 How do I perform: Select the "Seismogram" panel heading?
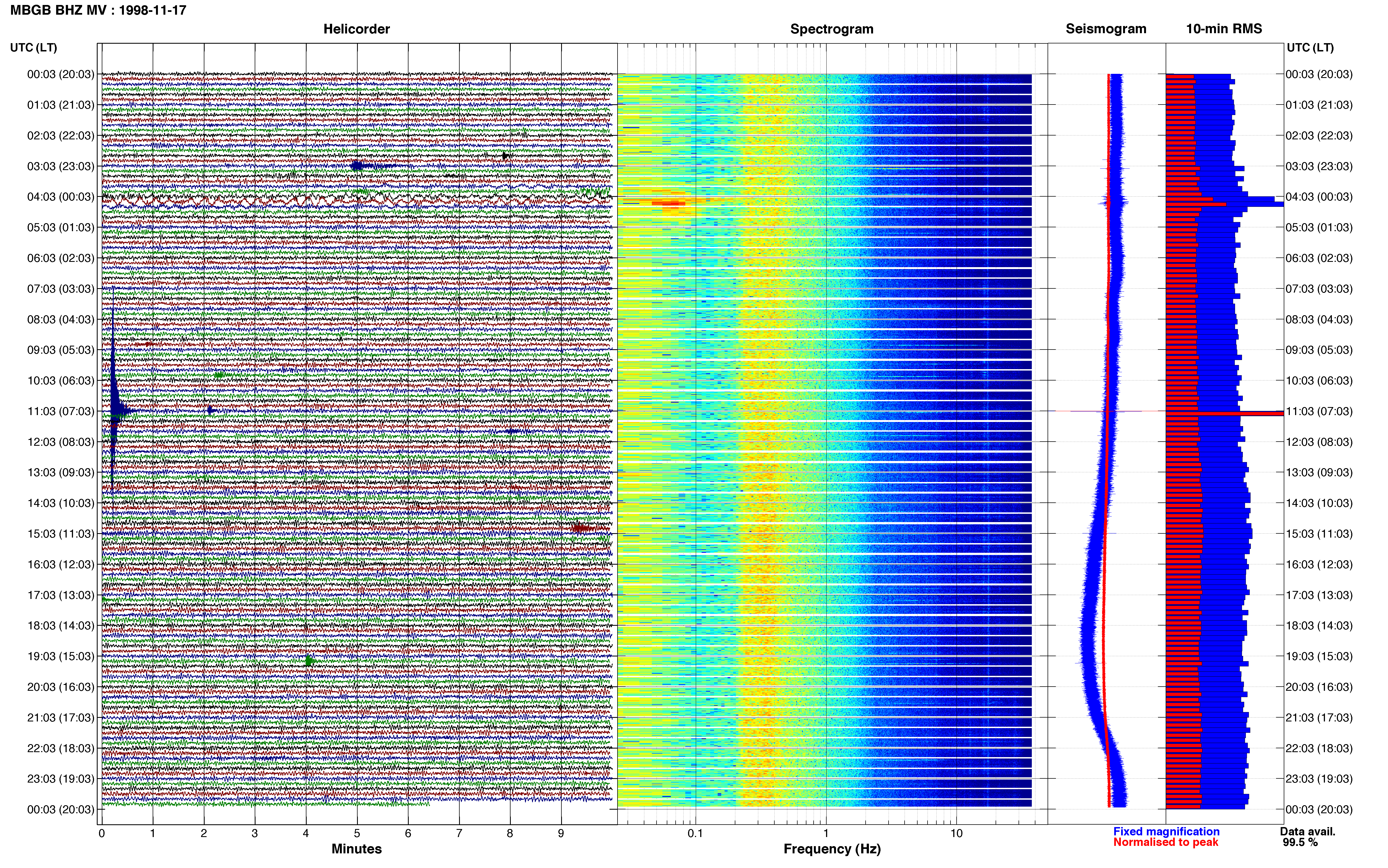(1106, 29)
